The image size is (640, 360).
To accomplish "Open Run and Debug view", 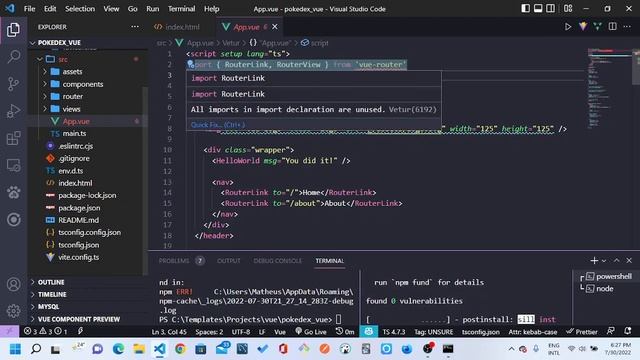I will [x=13, y=111].
